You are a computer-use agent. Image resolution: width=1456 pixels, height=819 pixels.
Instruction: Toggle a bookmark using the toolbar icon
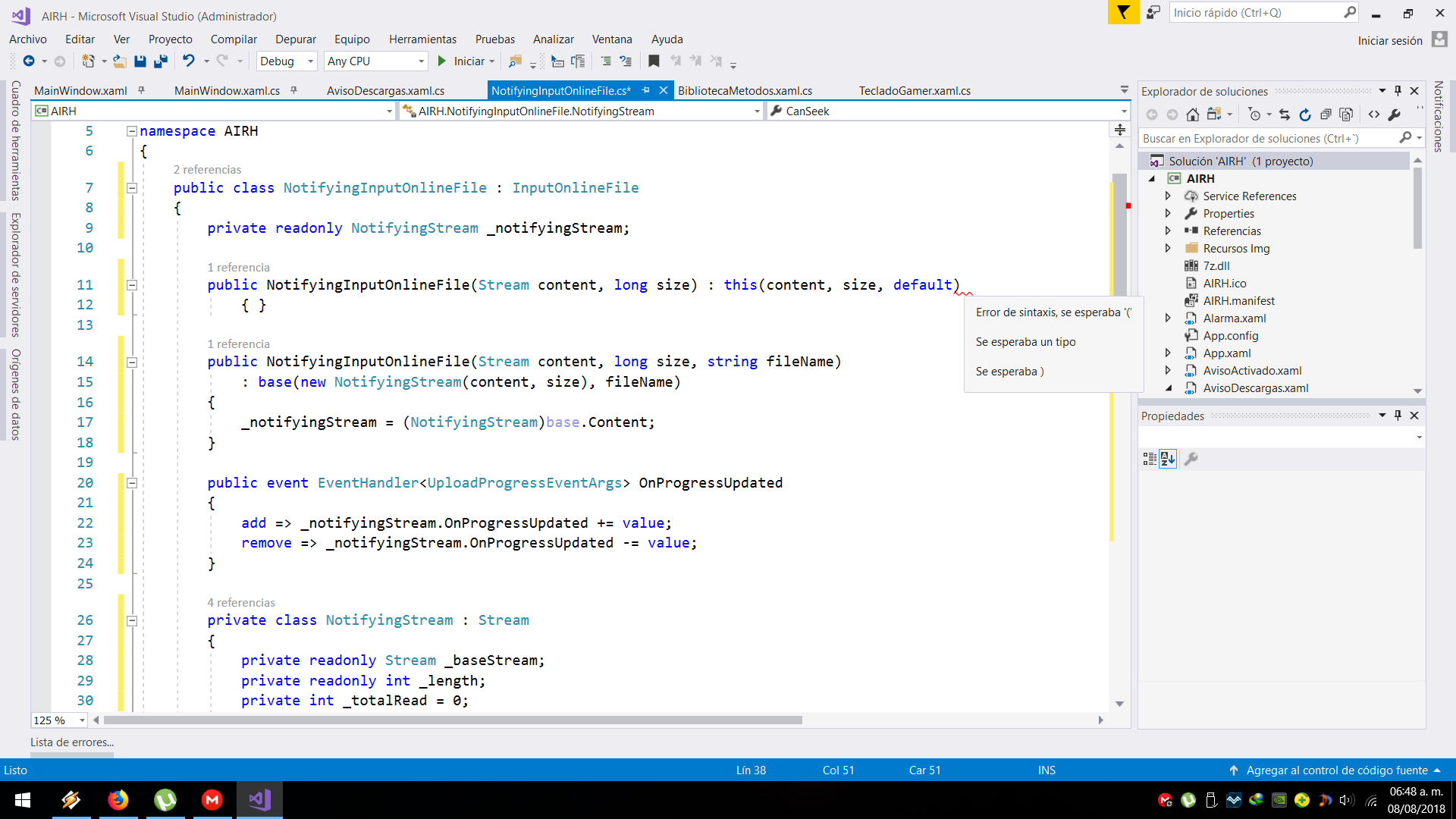pyautogui.click(x=654, y=61)
